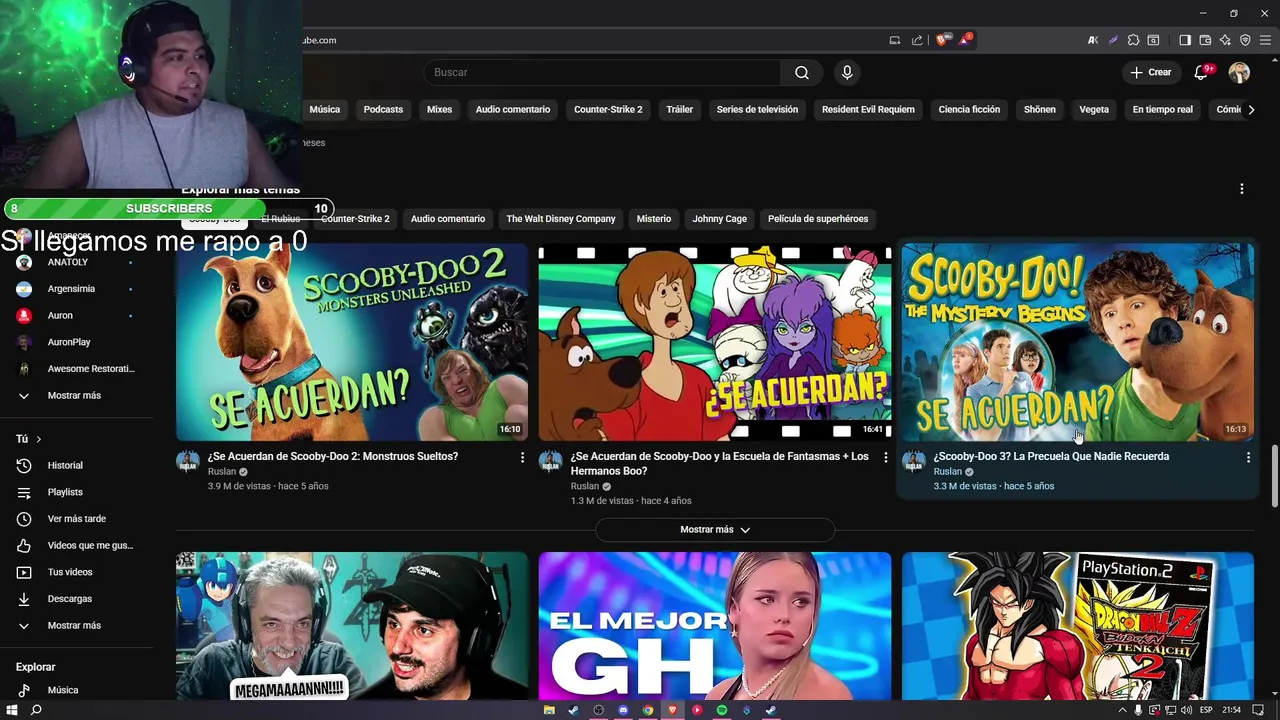Viewport: 1280px width, 720px height.
Task: Click the Brave VPN shield icon
Action: (x=1245, y=40)
